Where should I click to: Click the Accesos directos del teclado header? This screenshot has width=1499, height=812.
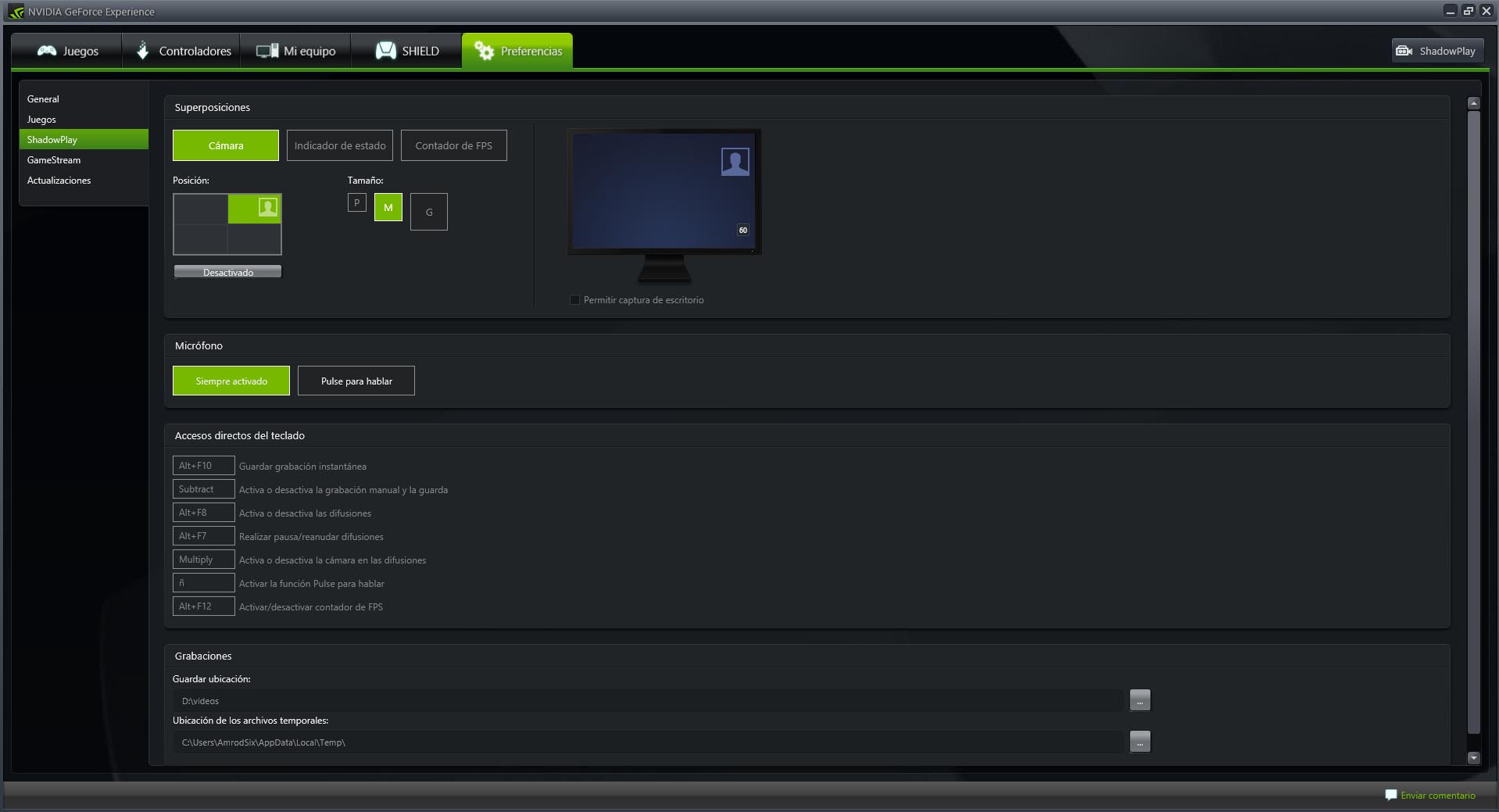click(x=240, y=435)
